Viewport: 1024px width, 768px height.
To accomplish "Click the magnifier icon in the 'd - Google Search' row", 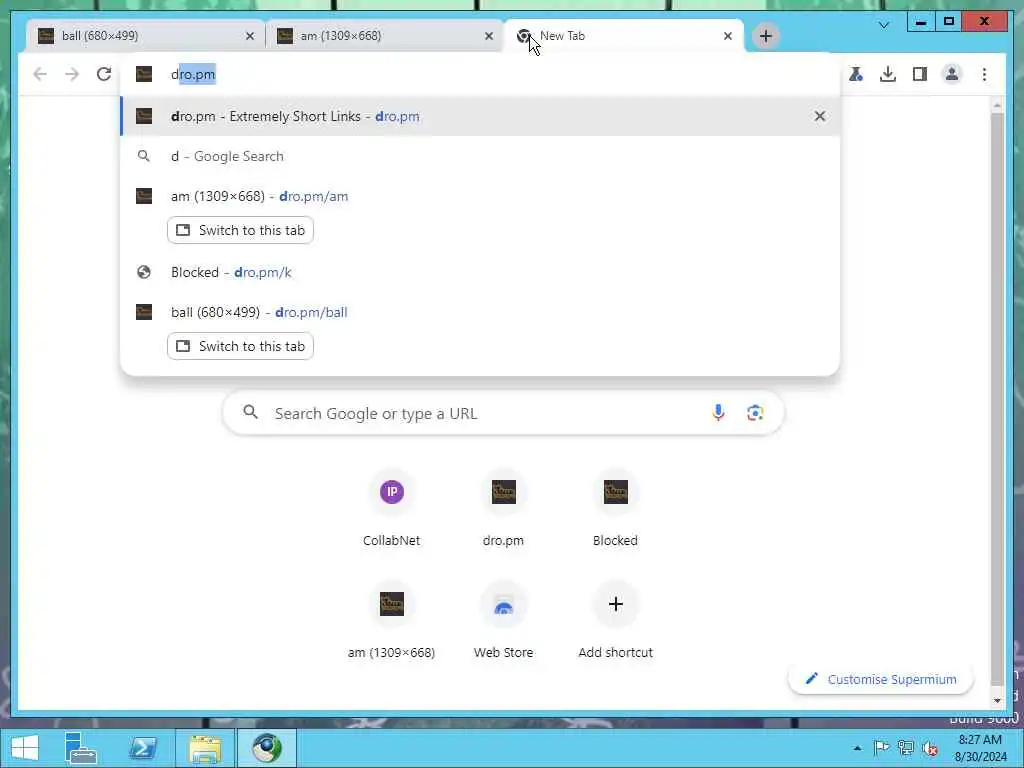I will (144, 156).
